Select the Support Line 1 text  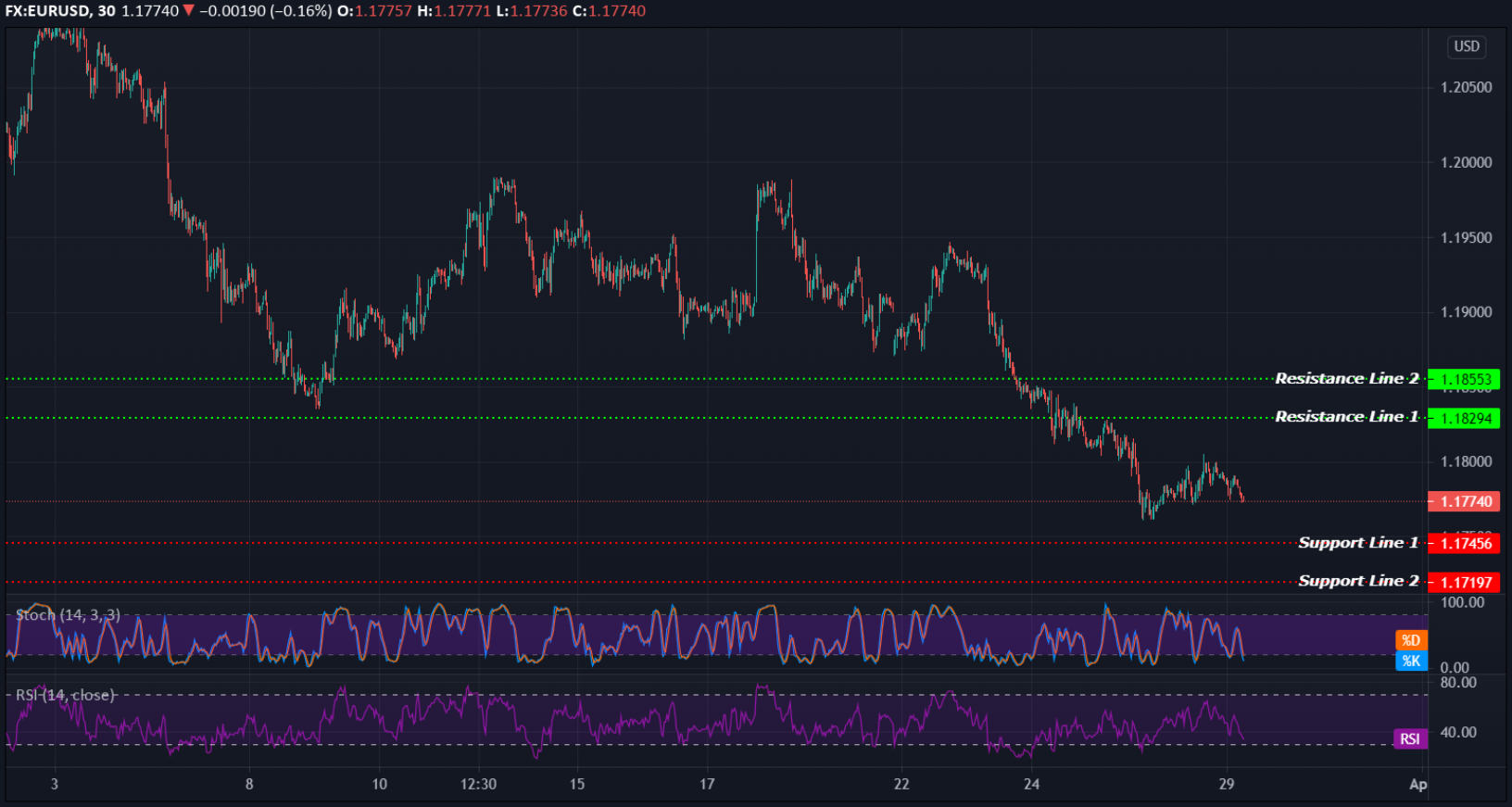(x=1358, y=542)
